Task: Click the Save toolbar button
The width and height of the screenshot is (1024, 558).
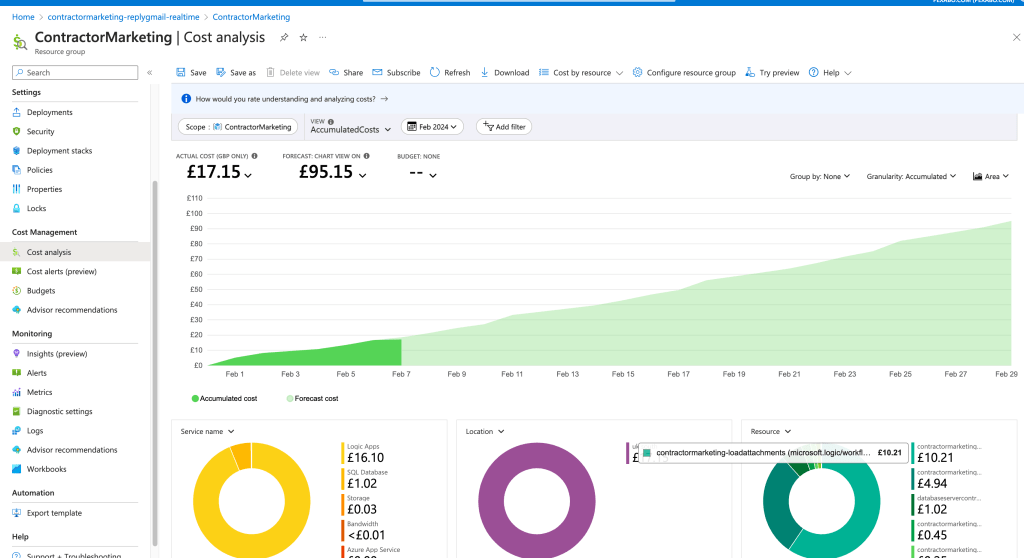Action: (191, 73)
